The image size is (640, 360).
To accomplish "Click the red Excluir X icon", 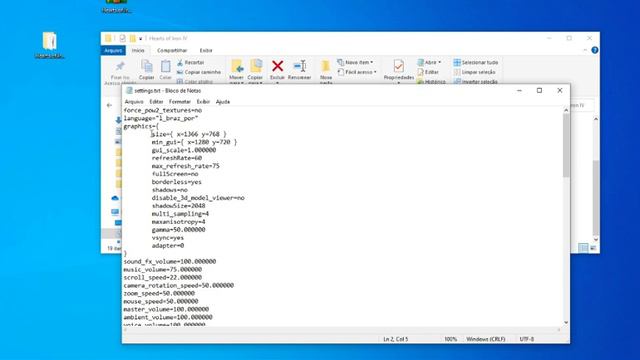I will click(278, 66).
